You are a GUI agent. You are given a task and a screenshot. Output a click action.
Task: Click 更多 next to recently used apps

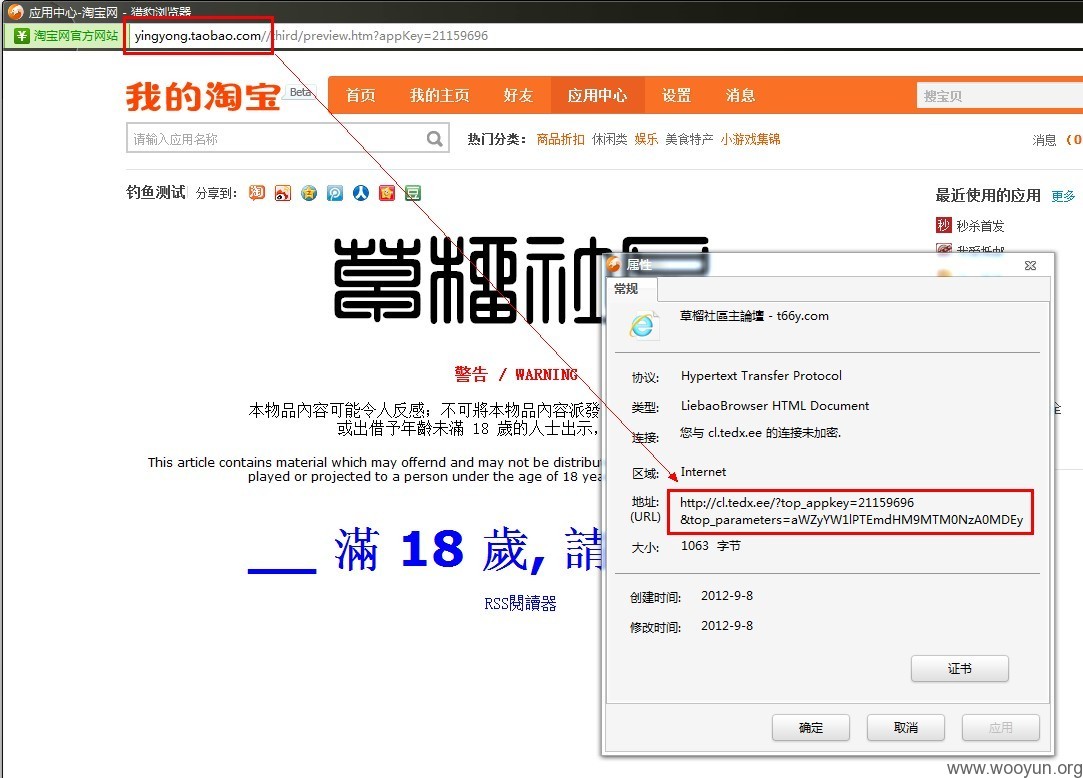pyautogui.click(x=1063, y=196)
